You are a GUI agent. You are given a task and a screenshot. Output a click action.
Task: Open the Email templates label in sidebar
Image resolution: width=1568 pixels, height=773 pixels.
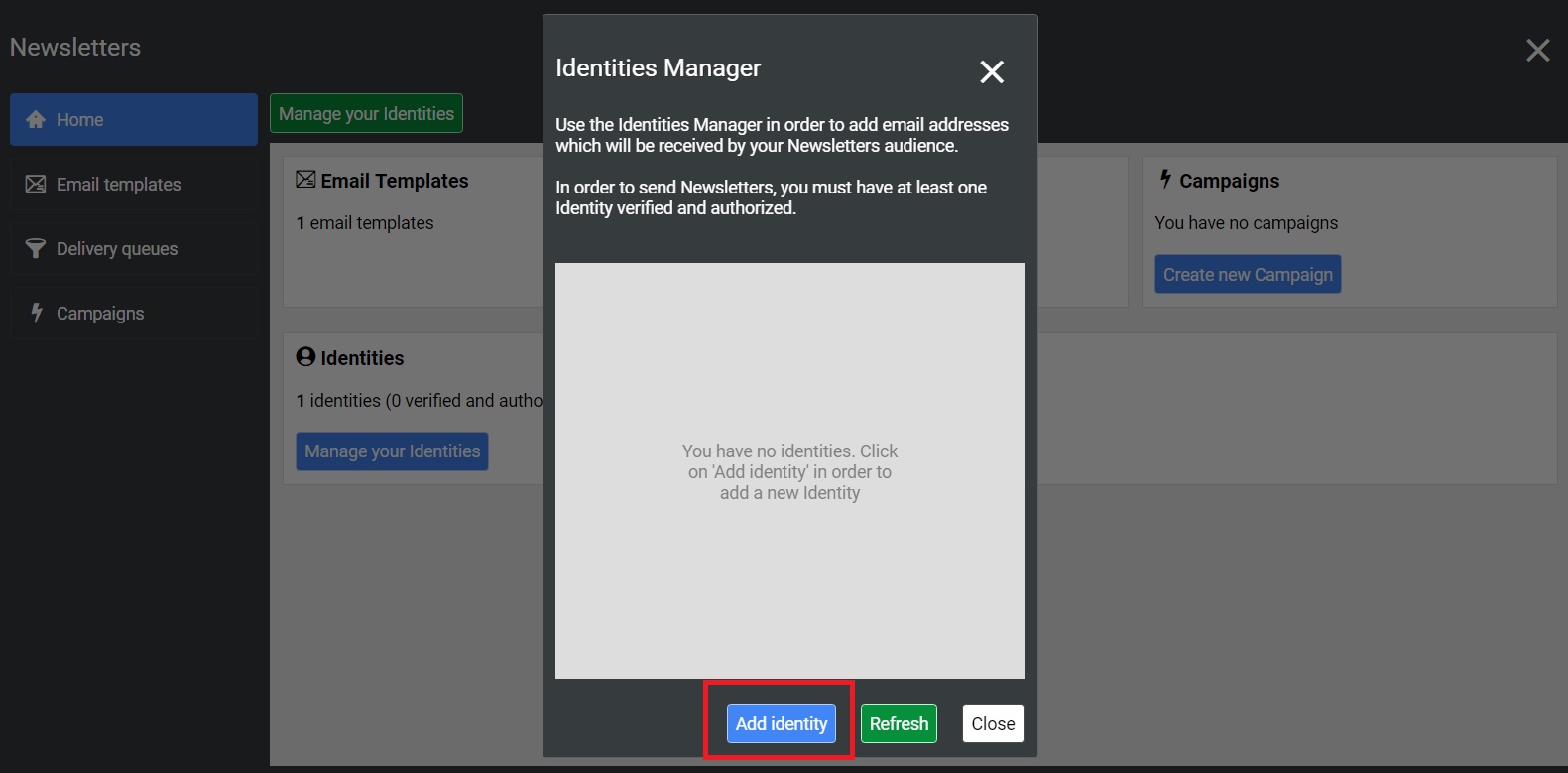[118, 185]
